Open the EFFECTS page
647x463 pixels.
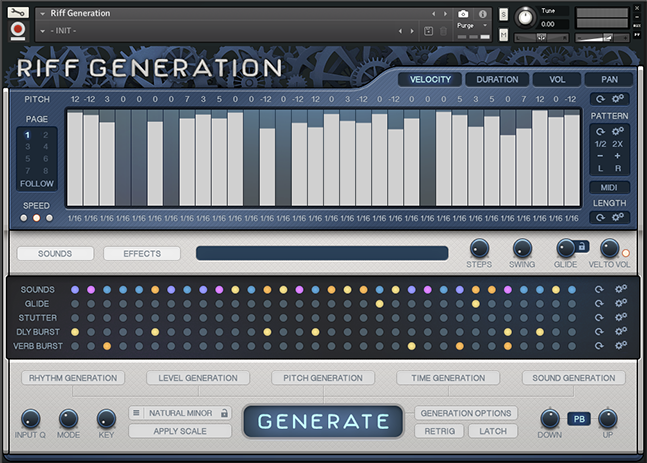click(x=142, y=254)
